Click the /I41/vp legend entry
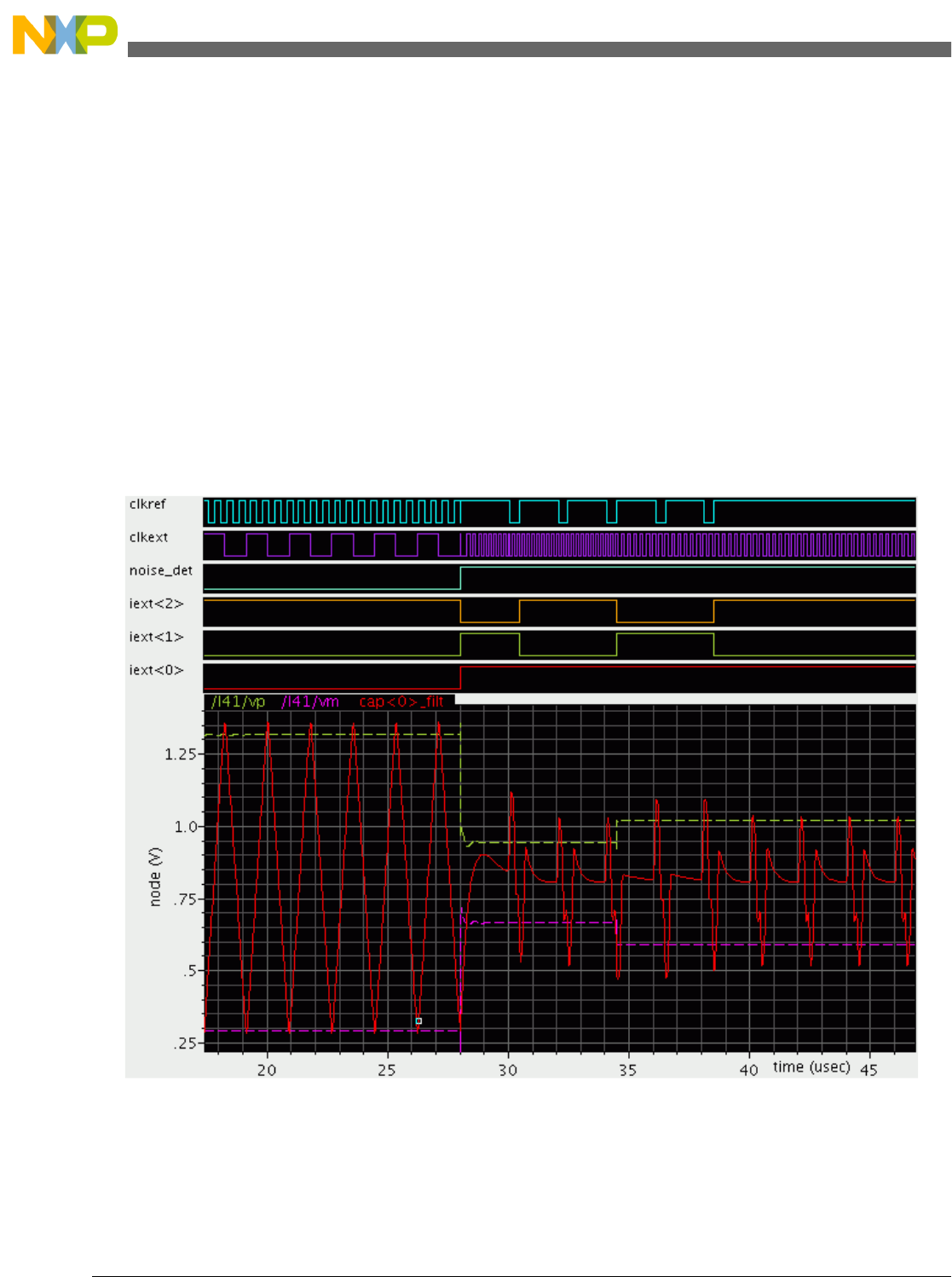 pos(239,702)
